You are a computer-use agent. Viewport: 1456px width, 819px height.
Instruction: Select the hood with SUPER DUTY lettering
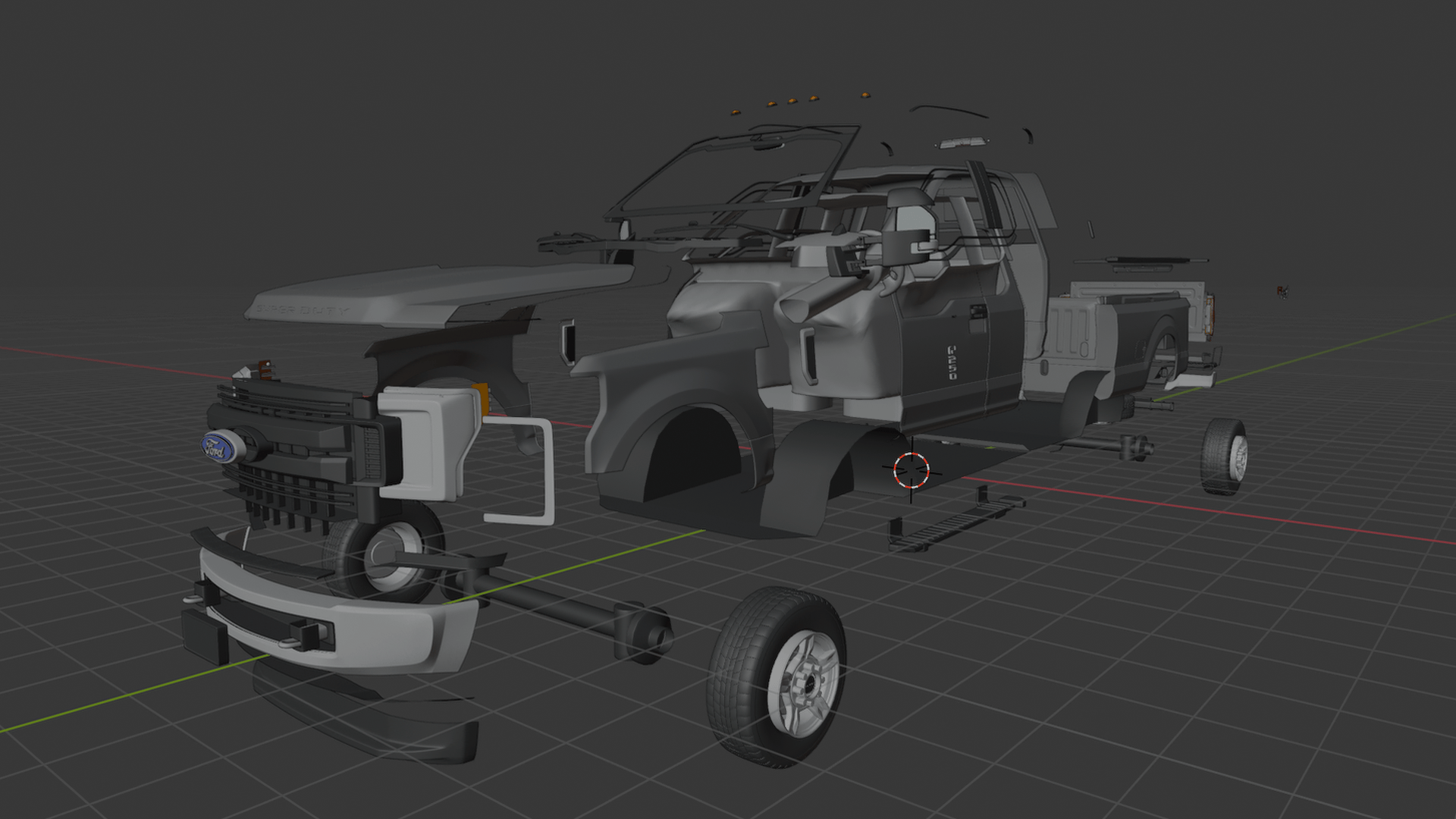pyautogui.click(x=440, y=294)
